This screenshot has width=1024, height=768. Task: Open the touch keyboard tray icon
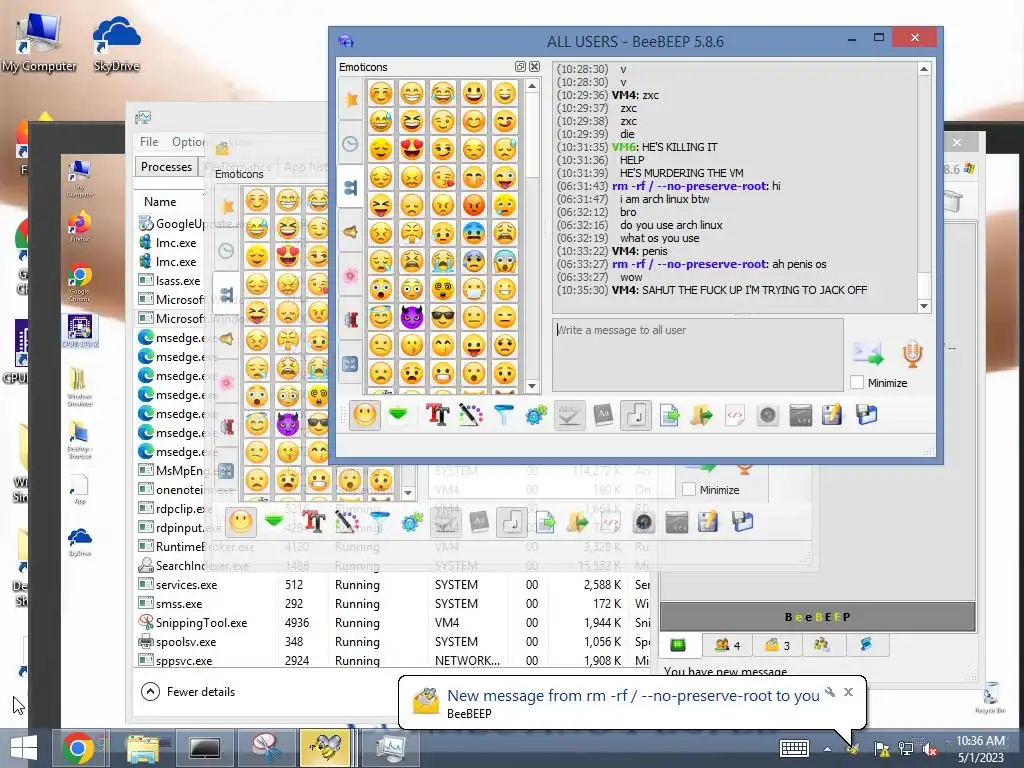(795, 748)
